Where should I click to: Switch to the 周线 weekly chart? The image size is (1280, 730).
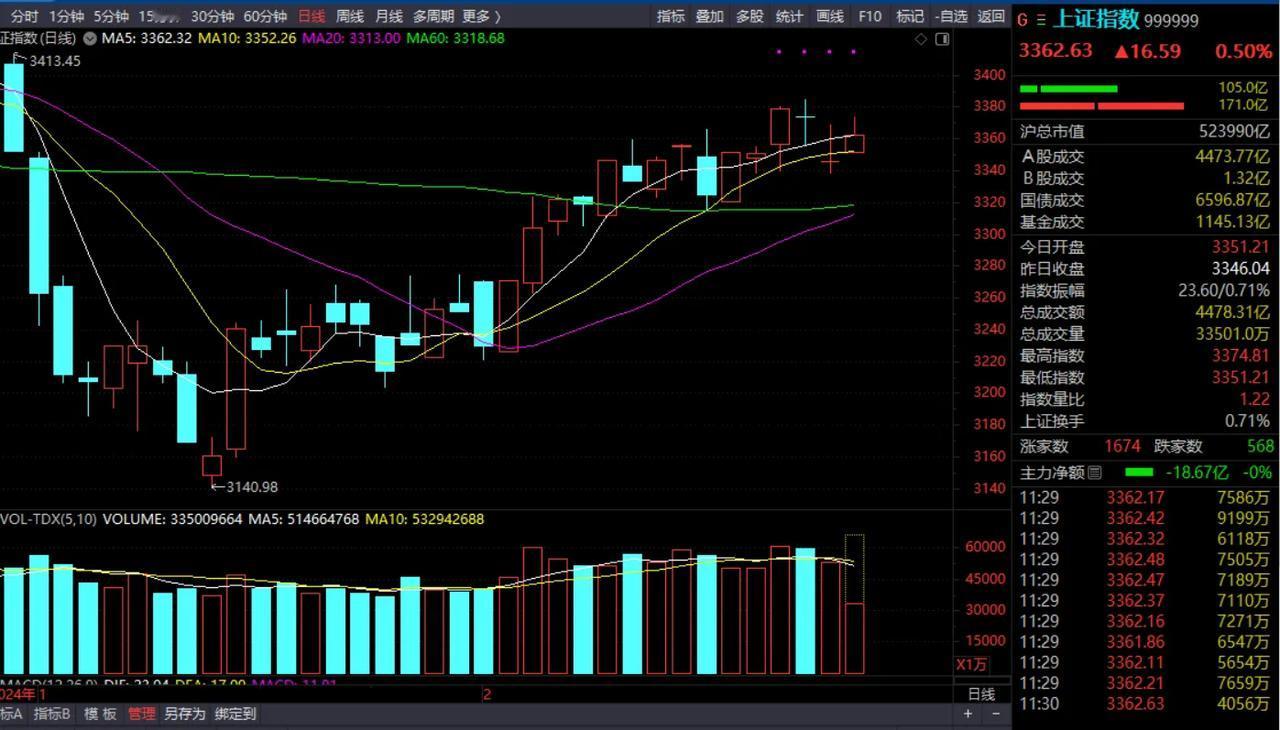click(350, 16)
